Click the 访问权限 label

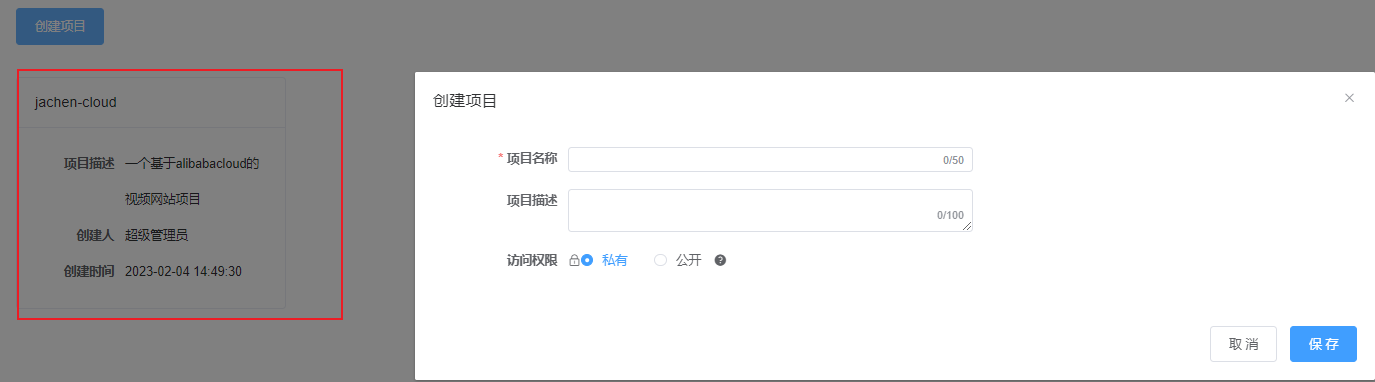[532, 260]
